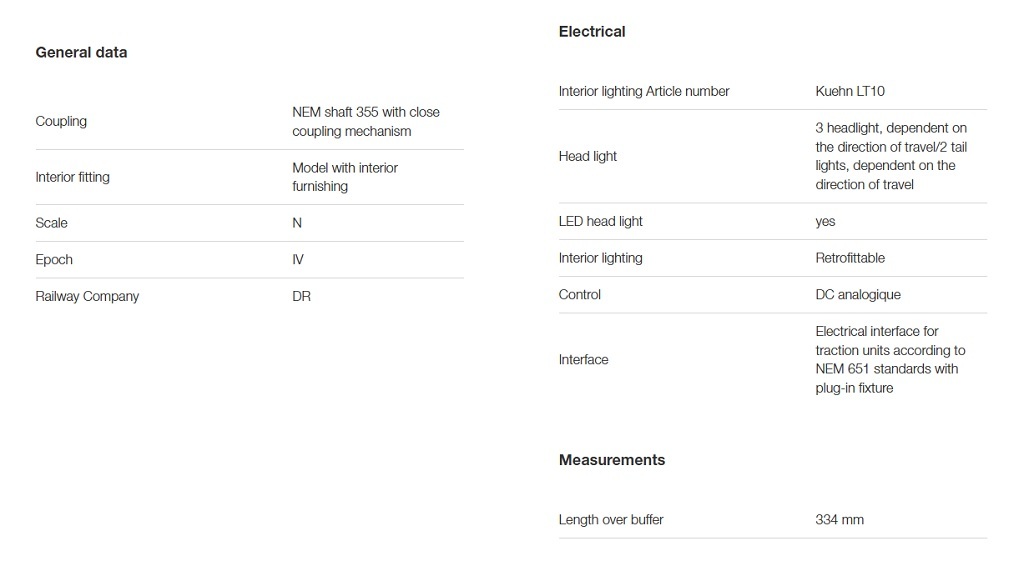Click the 3 headlight description text
Viewport: 1024px width, 571px height.
click(x=890, y=156)
